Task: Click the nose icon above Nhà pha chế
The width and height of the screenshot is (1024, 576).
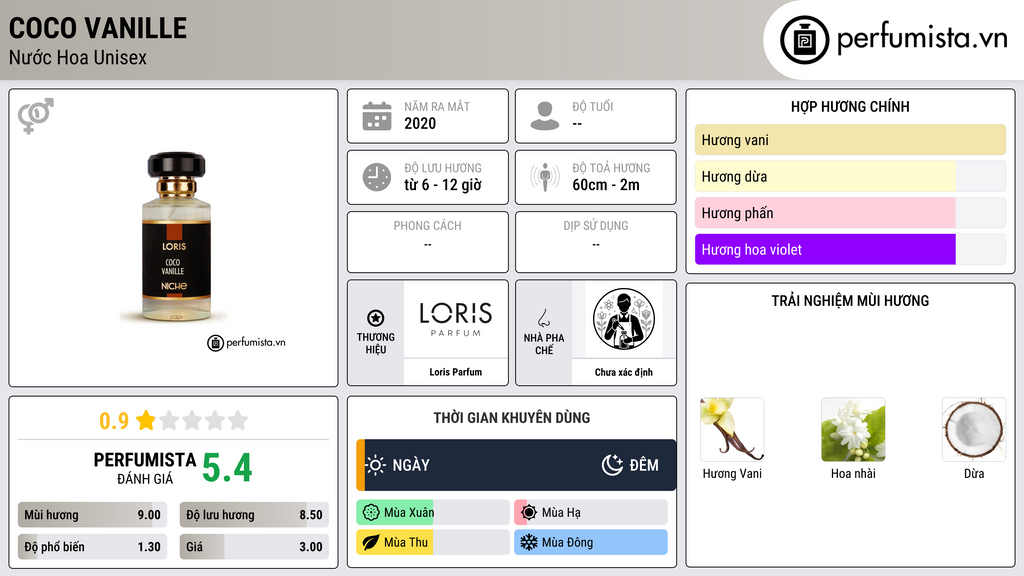Action: 543,318
